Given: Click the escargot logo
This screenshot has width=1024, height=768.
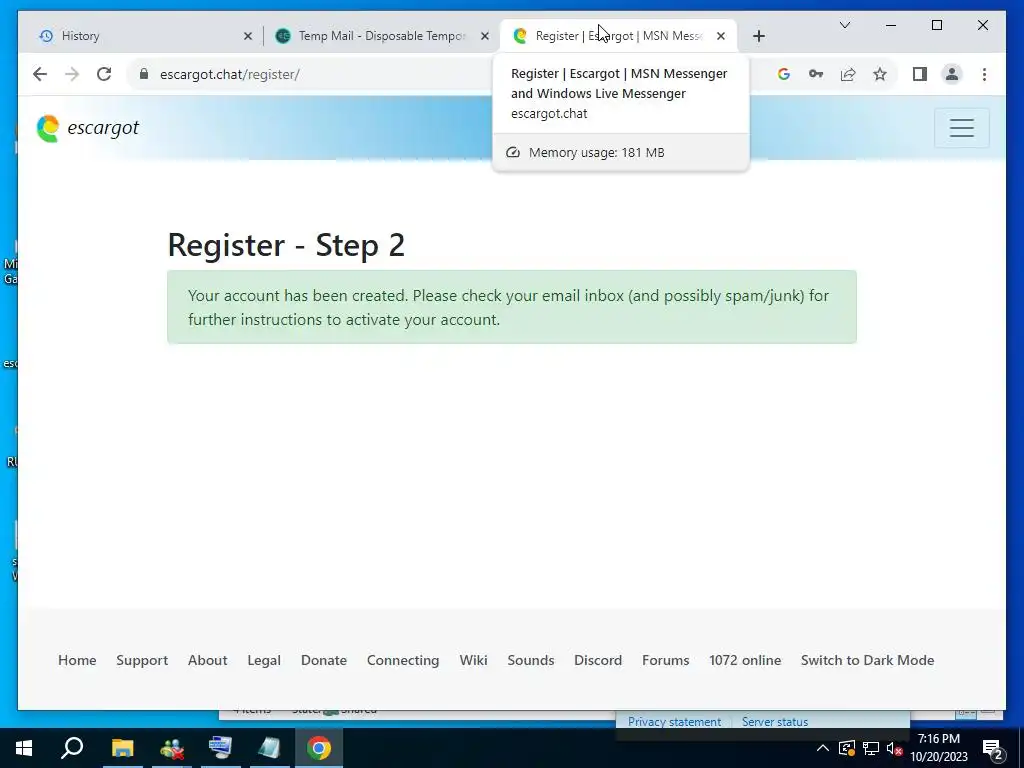Looking at the screenshot, I should click(88, 128).
